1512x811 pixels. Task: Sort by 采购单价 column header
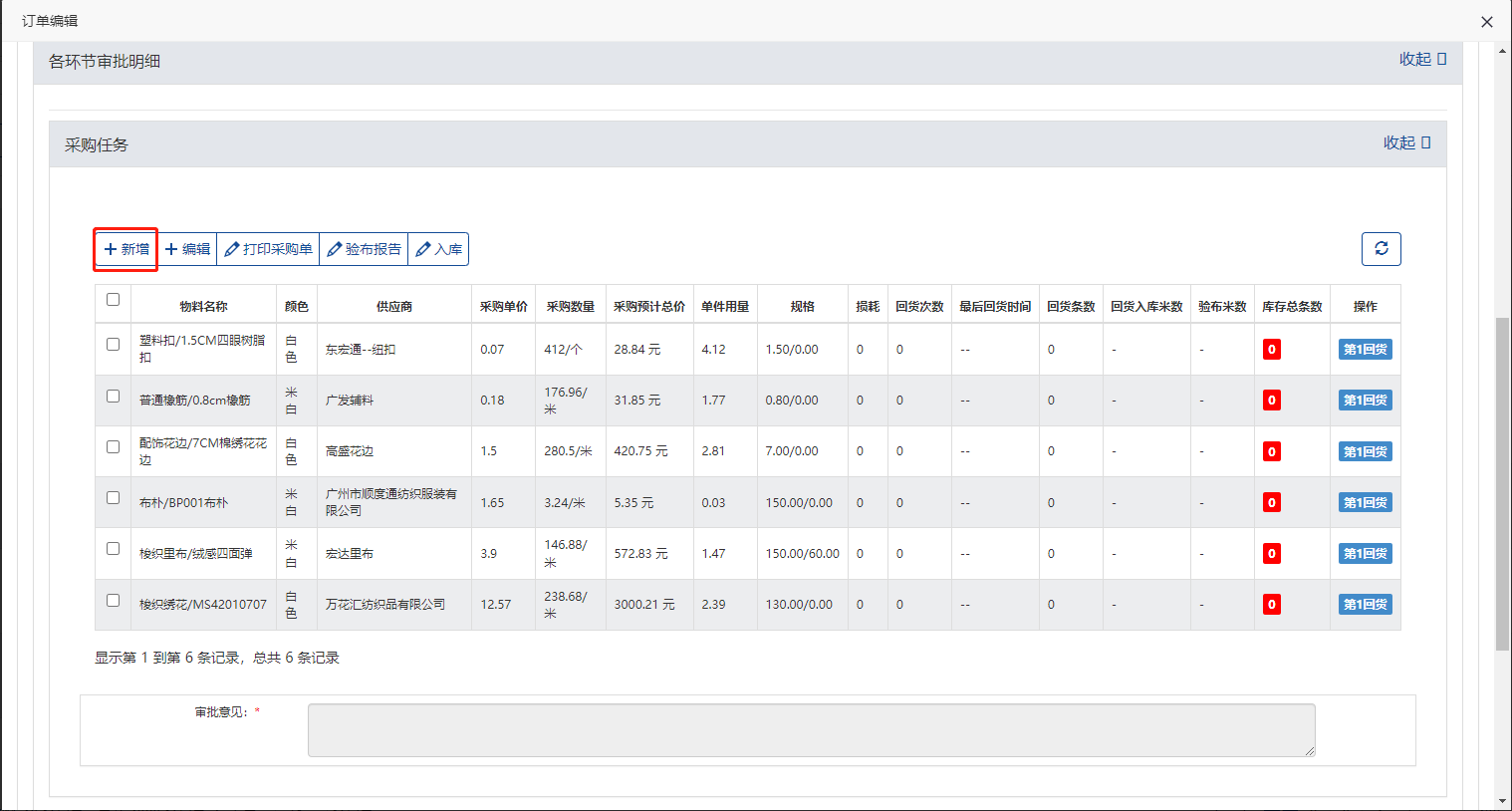click(503, 307)
